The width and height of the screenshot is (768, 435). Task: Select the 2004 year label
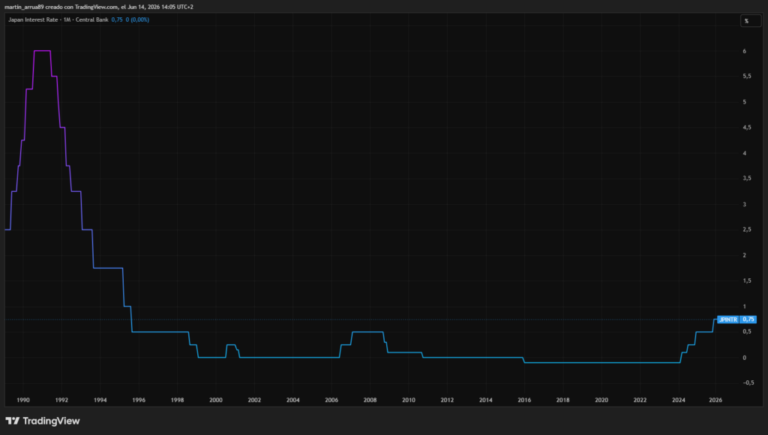[x=293, y=400]
